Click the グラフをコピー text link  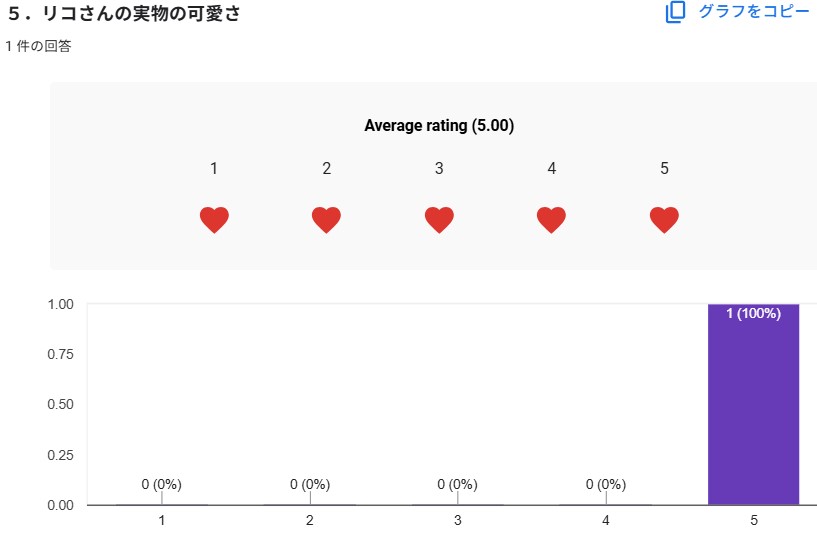[x=753, y=12]
